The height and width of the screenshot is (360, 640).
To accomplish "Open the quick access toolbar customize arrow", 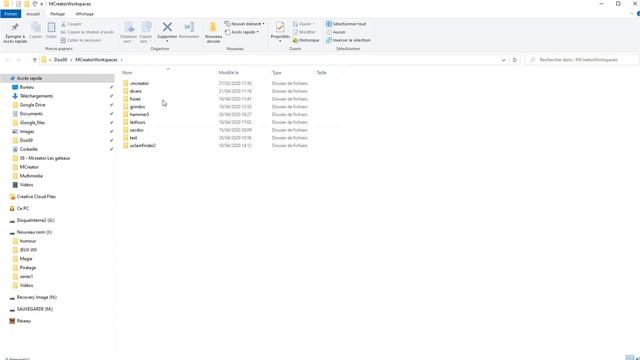I will coord(42,4).
